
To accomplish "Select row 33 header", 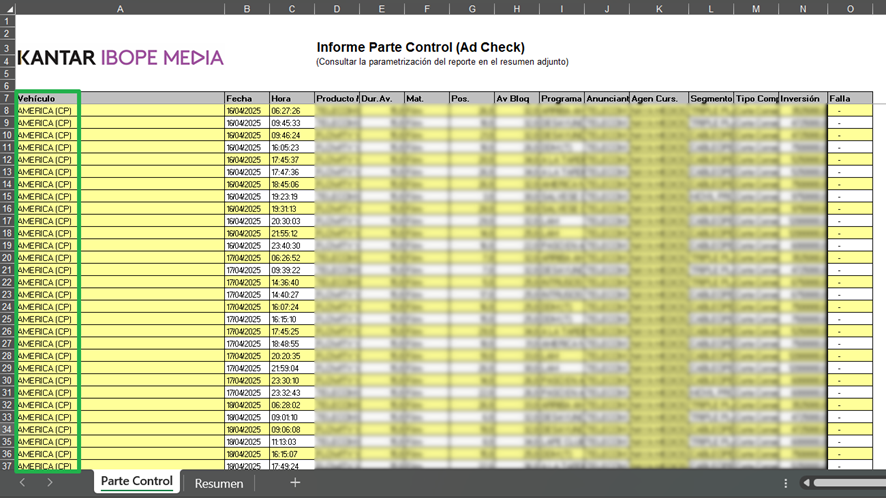I will 7,417.
